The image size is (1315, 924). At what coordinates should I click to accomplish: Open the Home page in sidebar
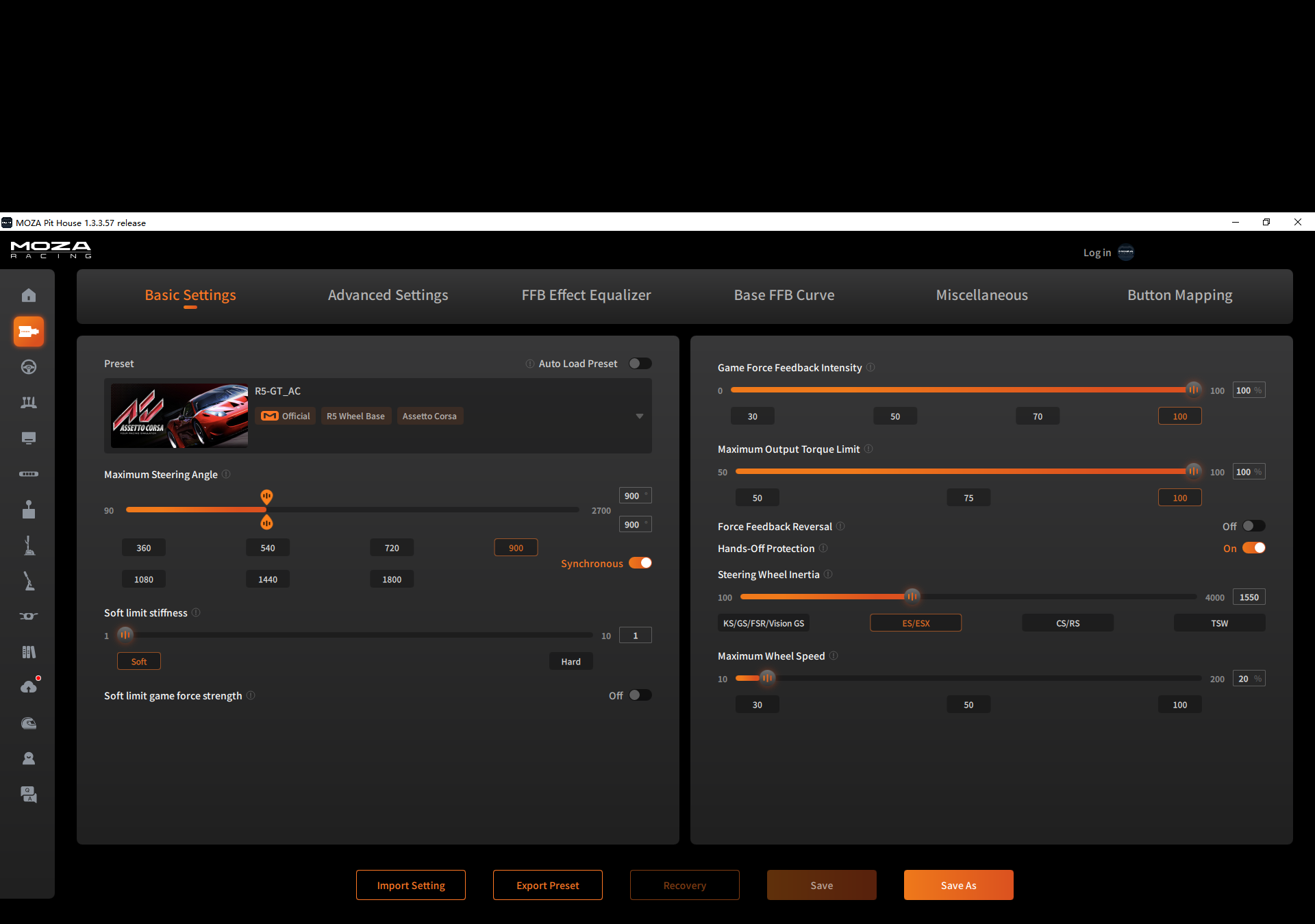tap(29, 295)
